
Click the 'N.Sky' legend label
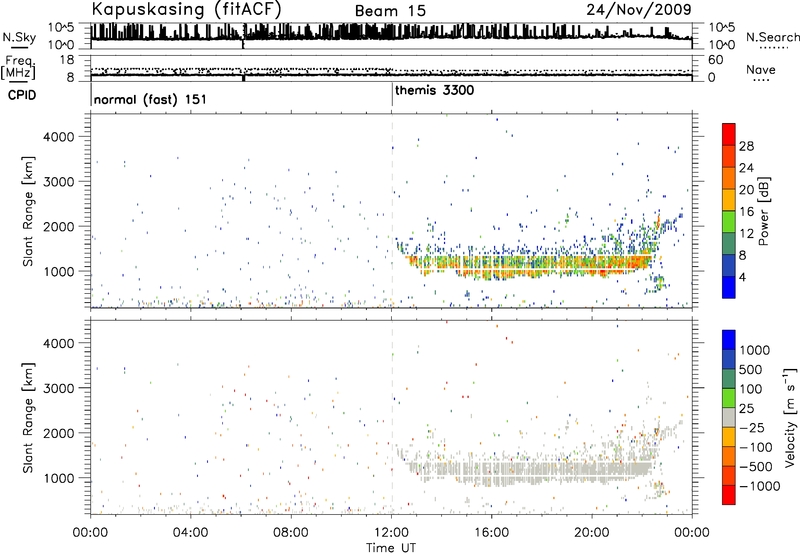pyautogui.click(x=19, y=37)
